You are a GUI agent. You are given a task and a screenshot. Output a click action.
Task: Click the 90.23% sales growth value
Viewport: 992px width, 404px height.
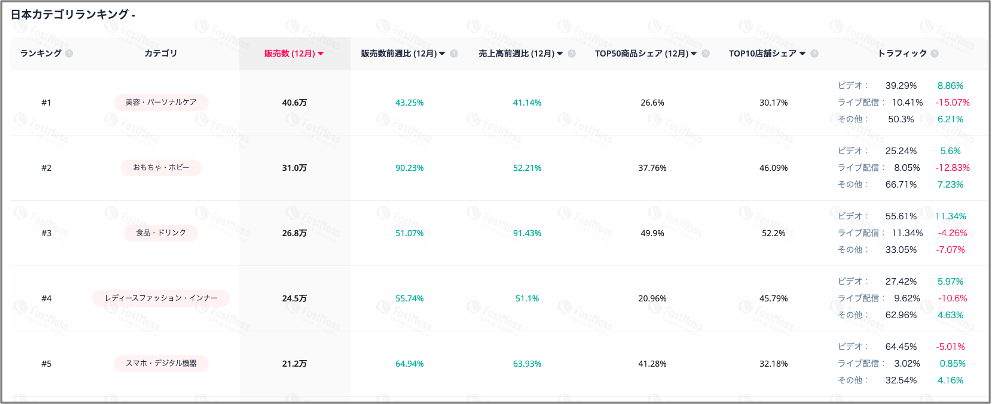click(x=410, y=167)
